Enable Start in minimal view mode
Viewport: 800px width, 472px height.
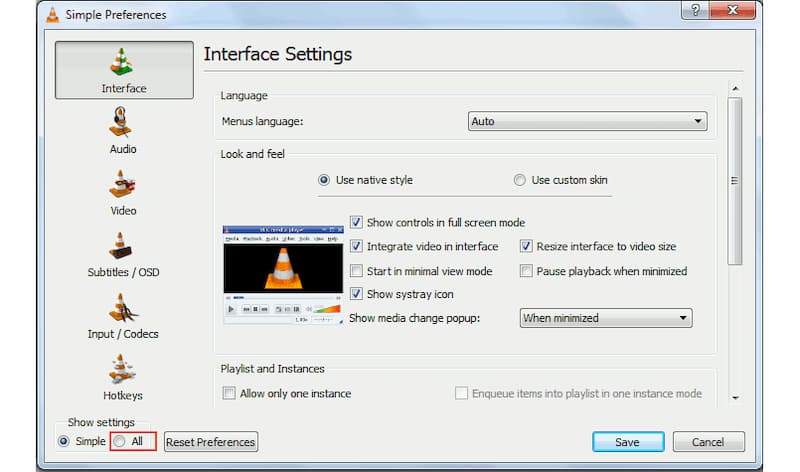(356, 271)
